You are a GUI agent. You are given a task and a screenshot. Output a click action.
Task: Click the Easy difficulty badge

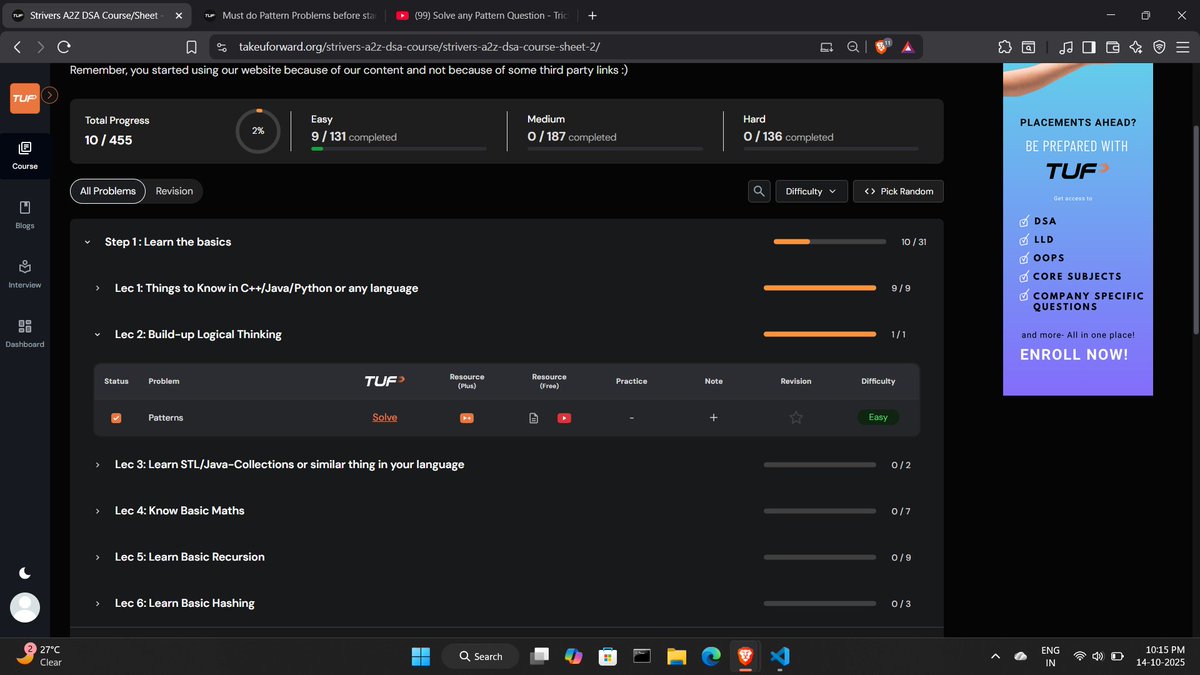click(878, 417)
